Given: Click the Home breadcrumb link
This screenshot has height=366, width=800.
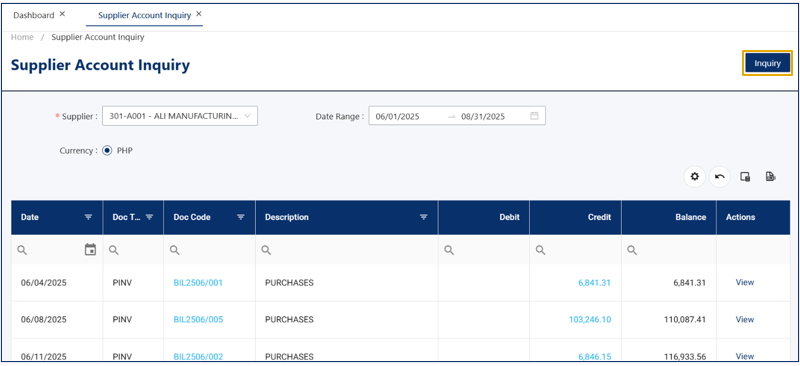Looking at the screenshot, I should (22, 37).
